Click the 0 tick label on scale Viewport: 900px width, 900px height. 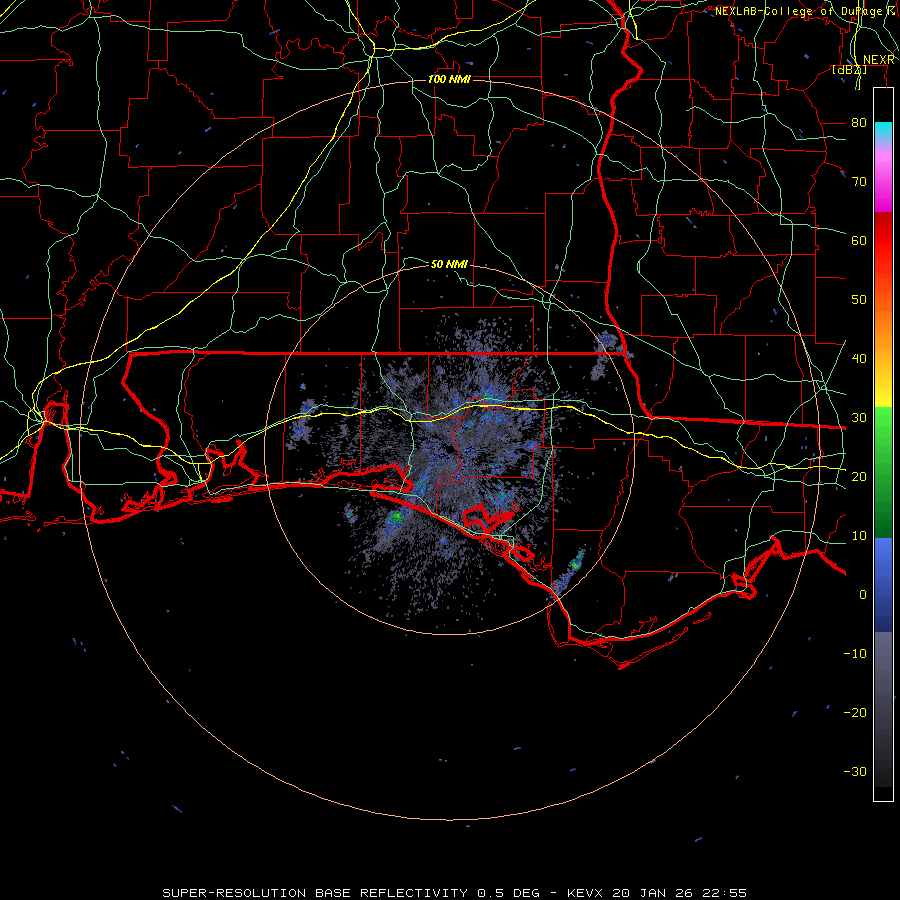863,595
